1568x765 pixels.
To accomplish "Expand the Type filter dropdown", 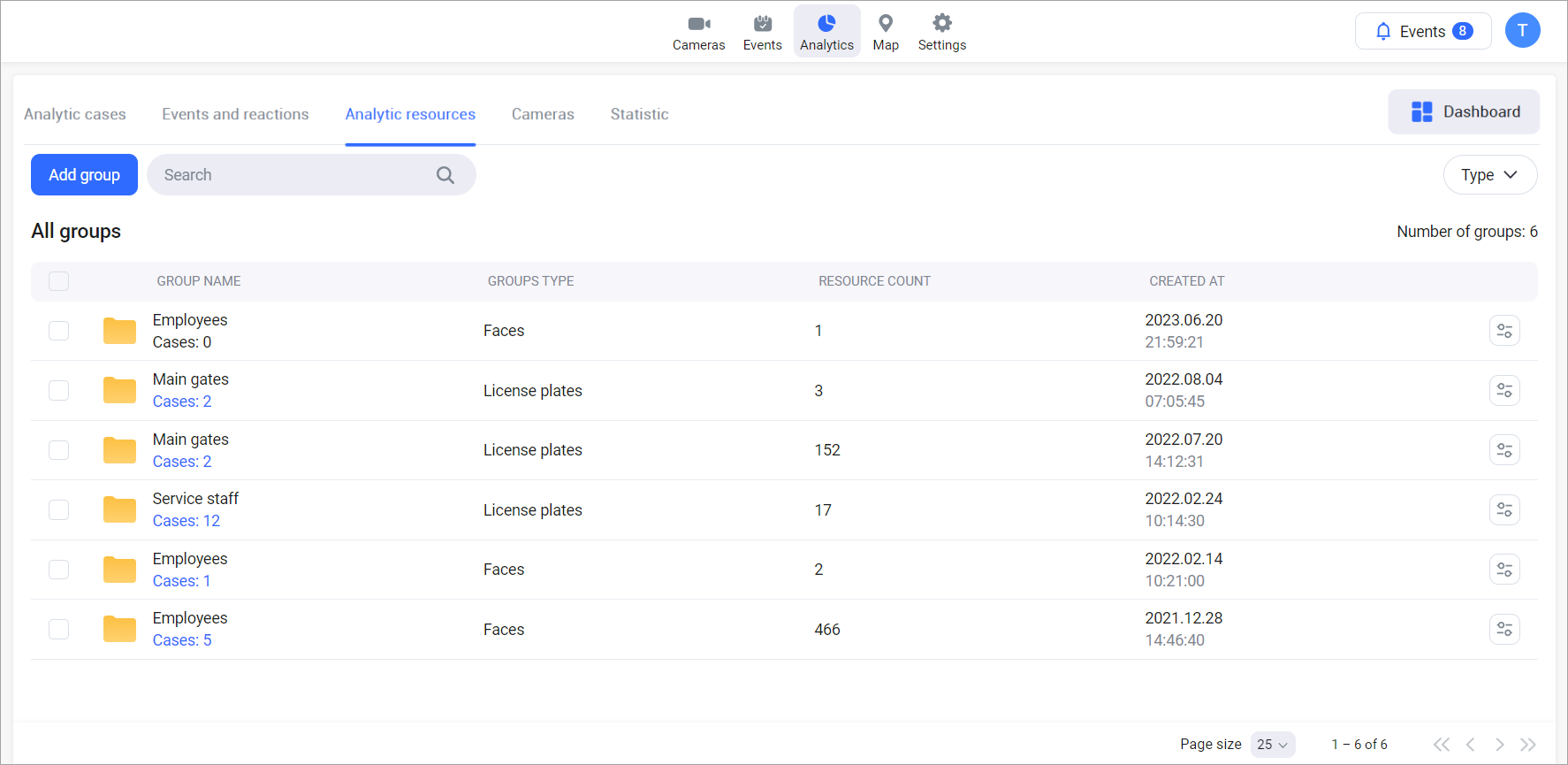I will click(1489, 175).
